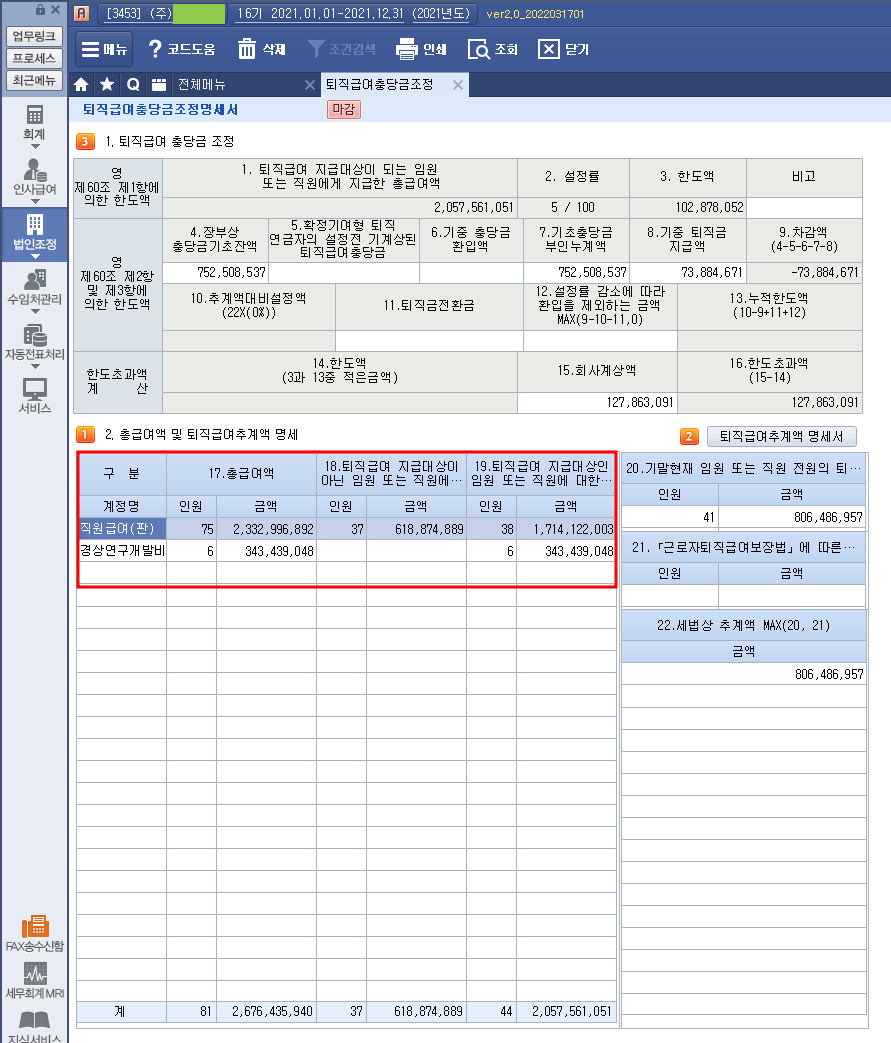The width and height of the screenshot is (891, 1043).
Task: Expand arrow below 자동전표처리
Action: 35,367
